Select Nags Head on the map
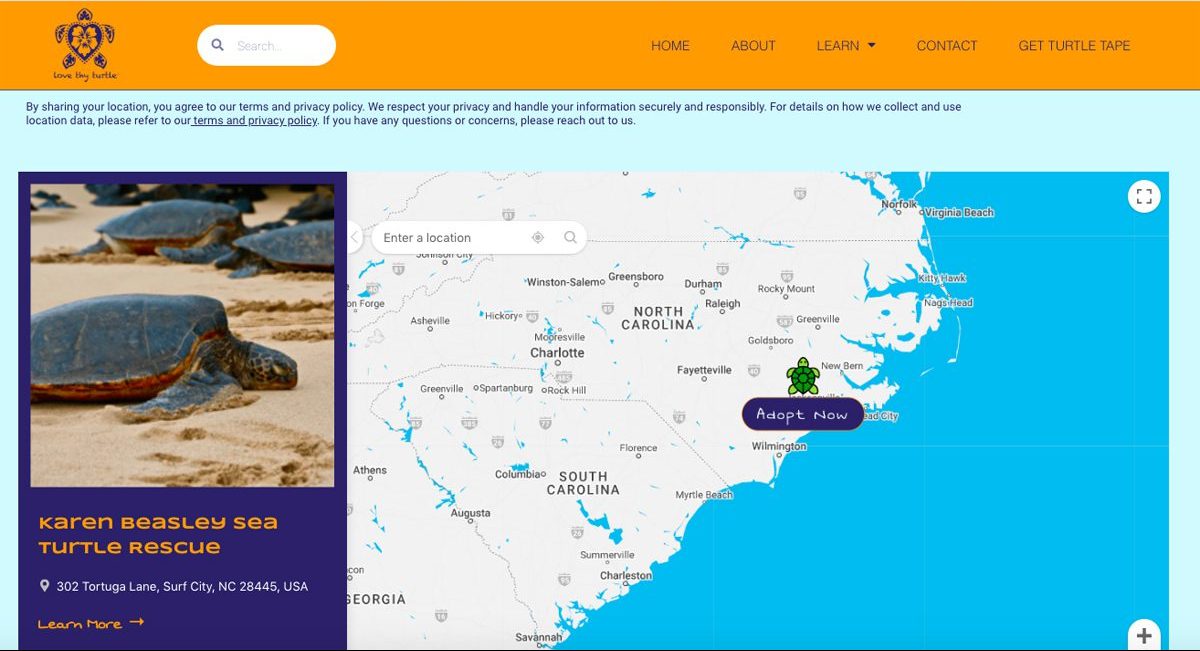This screenshot has width=1200, height=651. 949,303
